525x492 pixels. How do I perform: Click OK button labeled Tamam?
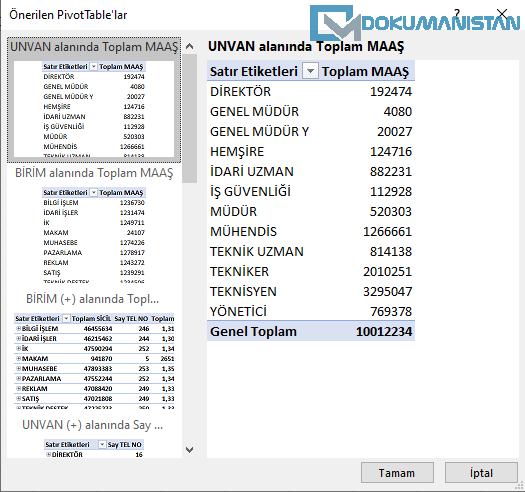pyautogui.click(x=397, y=473)
